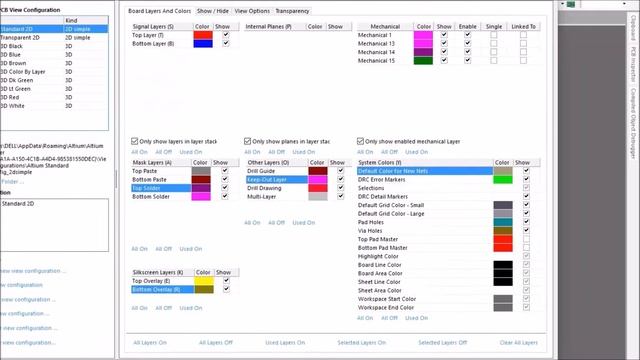Viewport: 640px width, 360px height.
Task: Click Drill Guide dark red swatch
Action: [318, 171]
